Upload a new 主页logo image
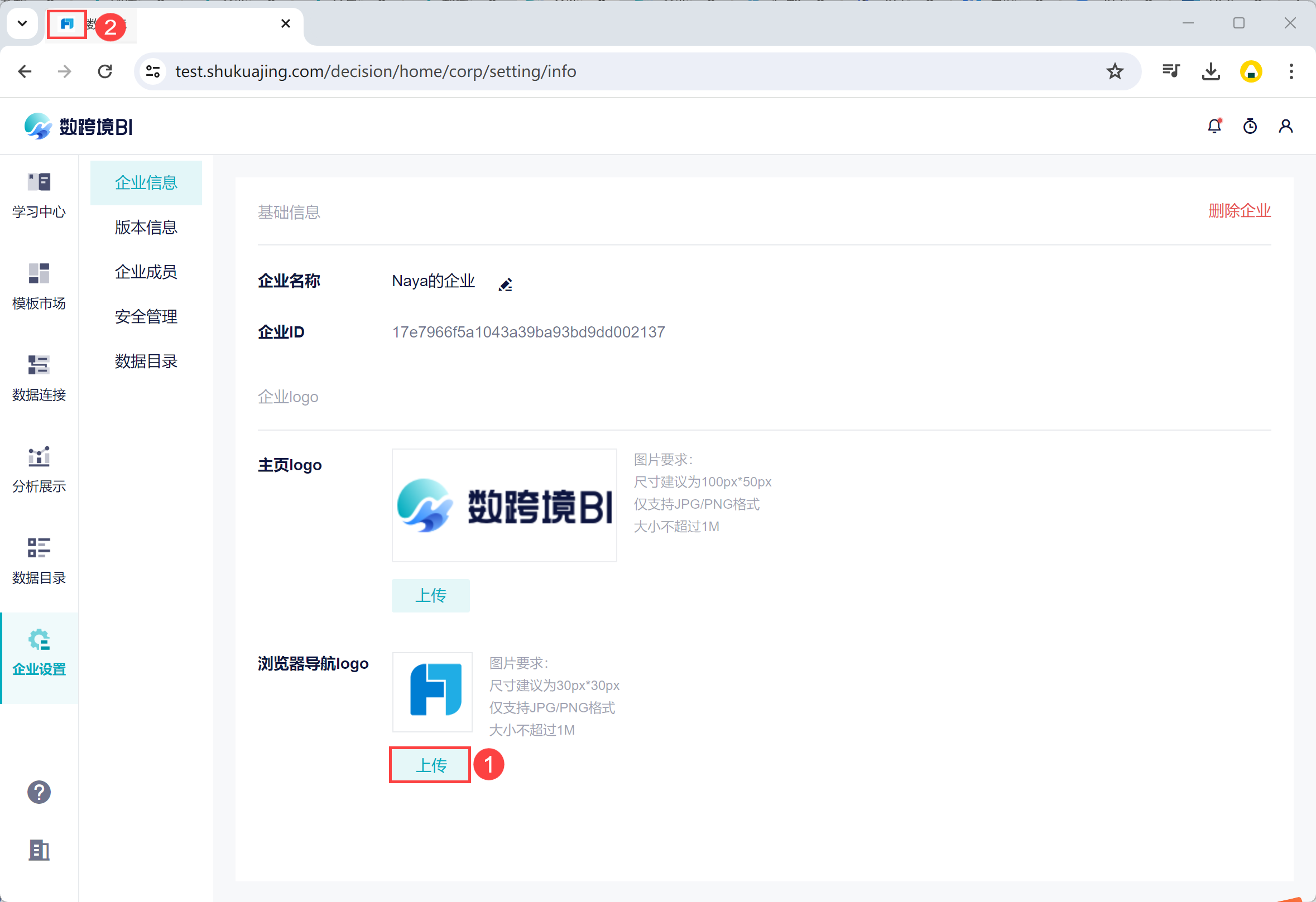1316x902 pixels. [x=430, y=595]
